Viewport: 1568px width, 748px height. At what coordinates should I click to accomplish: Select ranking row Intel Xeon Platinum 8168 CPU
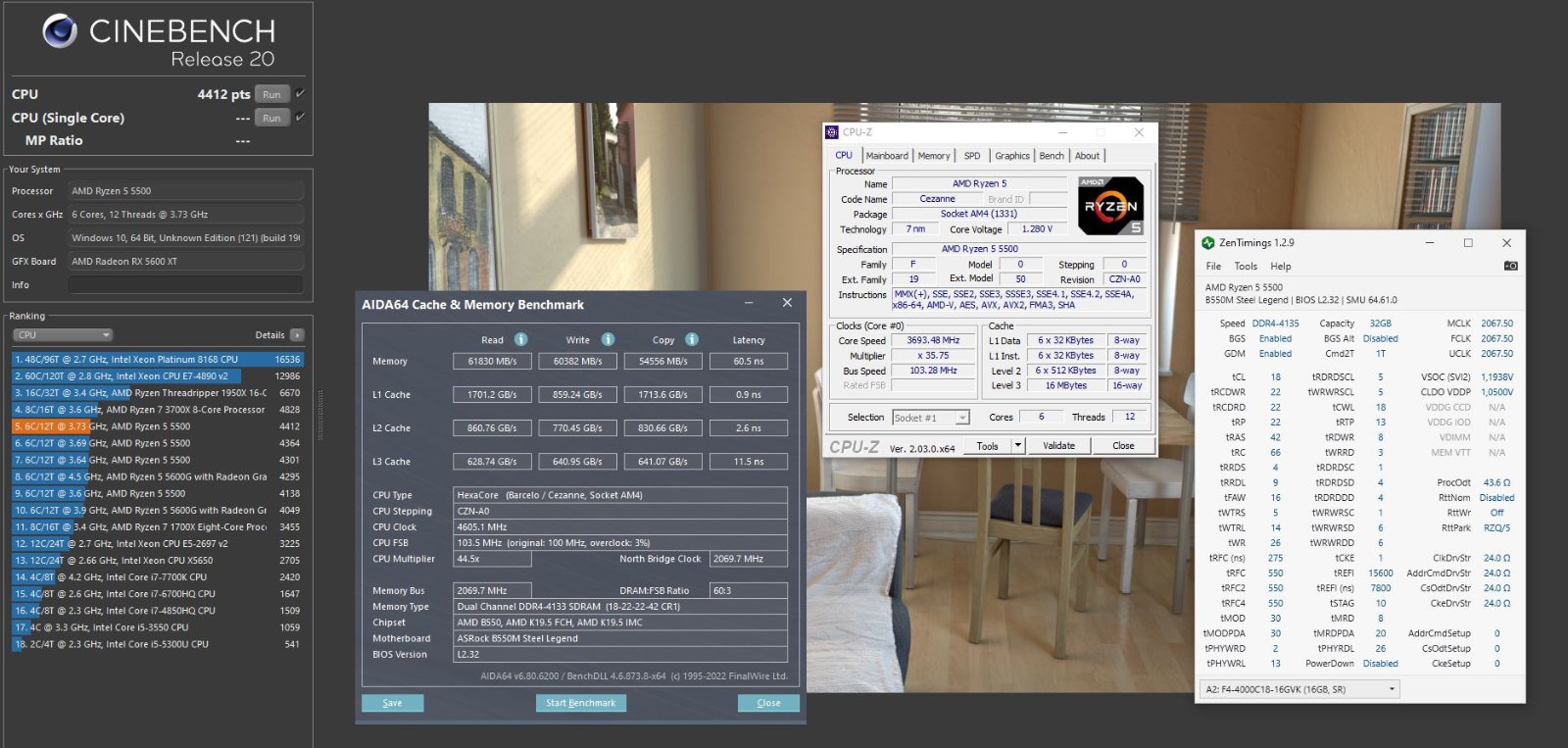pos(157,360)
